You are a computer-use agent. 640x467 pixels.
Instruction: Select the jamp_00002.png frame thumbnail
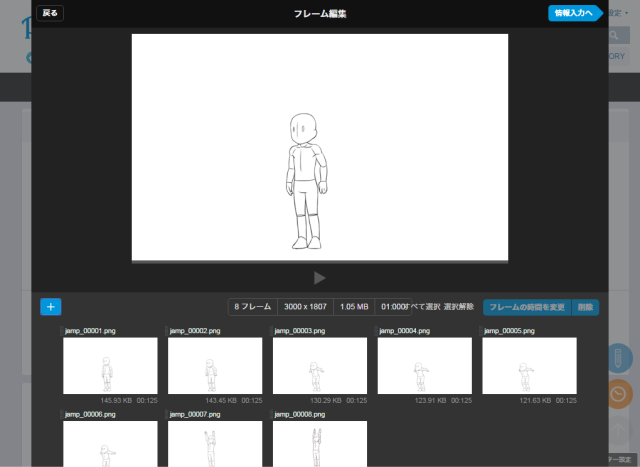pos(215,365)
